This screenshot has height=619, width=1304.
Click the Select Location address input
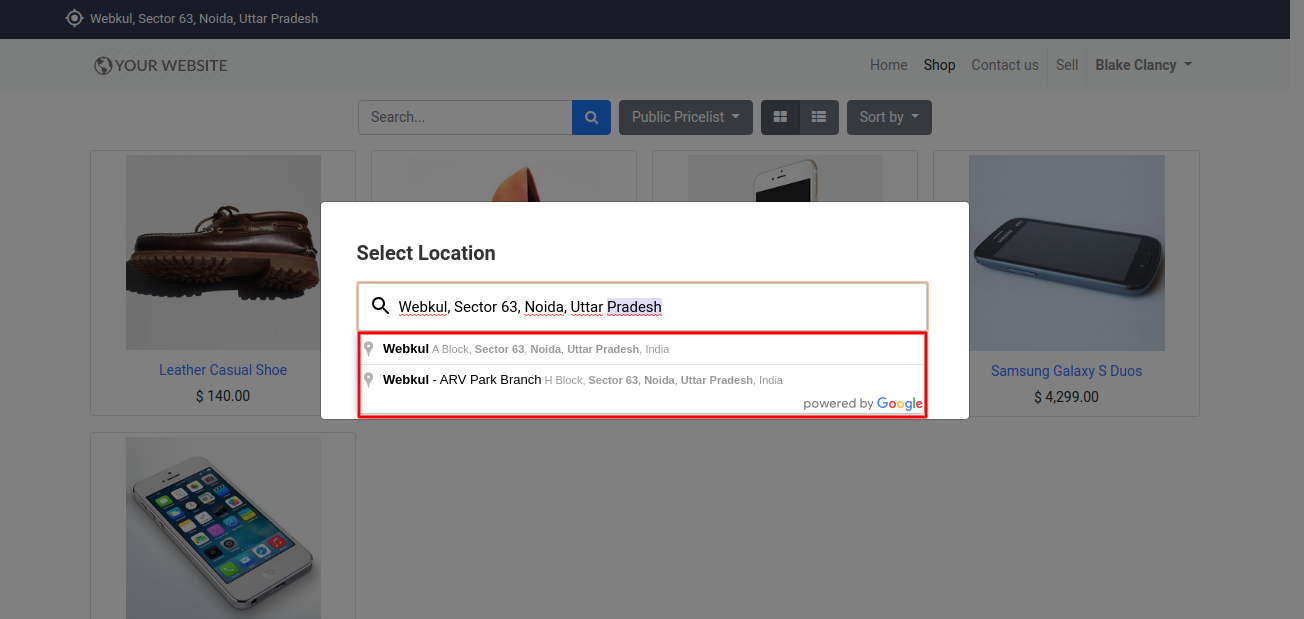click(643, 306)
